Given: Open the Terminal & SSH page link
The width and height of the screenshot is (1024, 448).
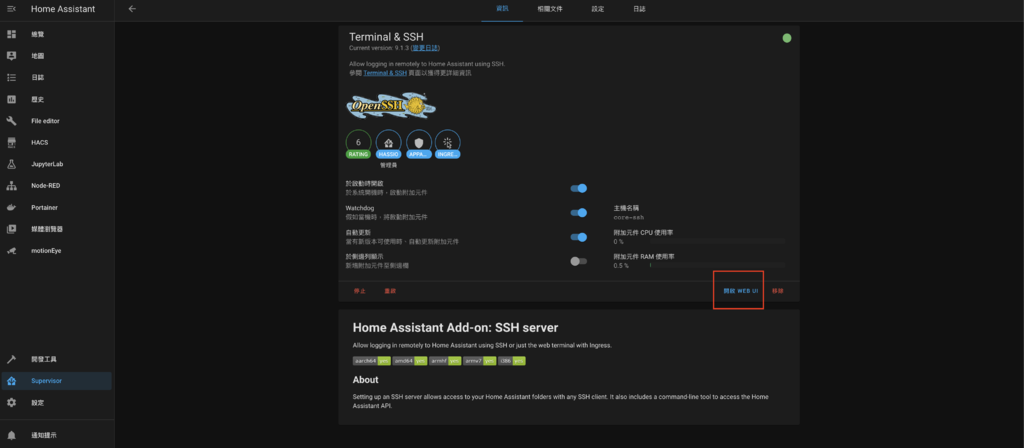Looking at the screenshot, I should [x=385, y=73].
